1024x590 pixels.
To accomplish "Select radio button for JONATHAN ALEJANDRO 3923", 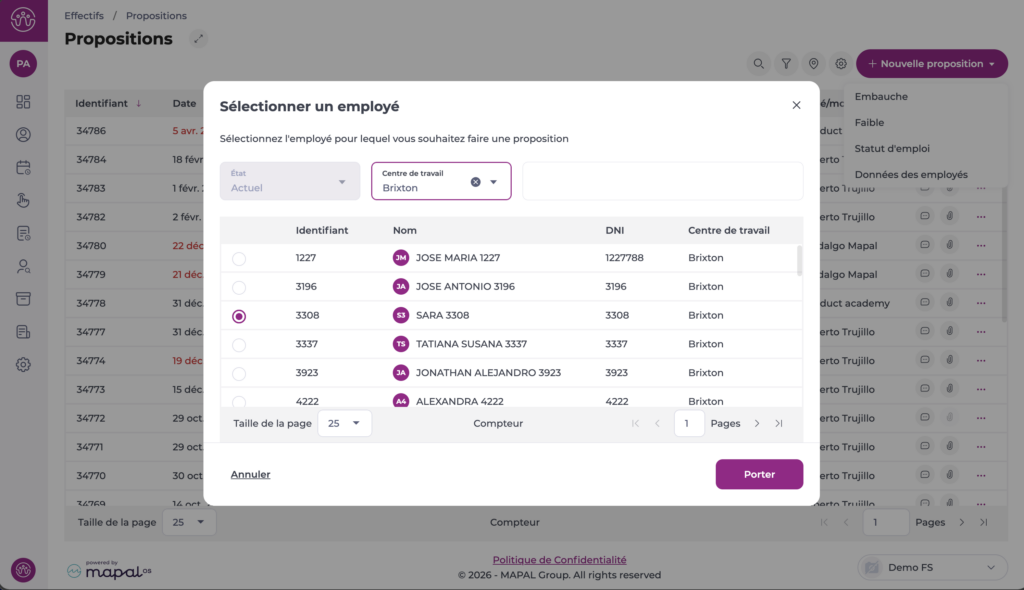I will click(x=239, y=374).
